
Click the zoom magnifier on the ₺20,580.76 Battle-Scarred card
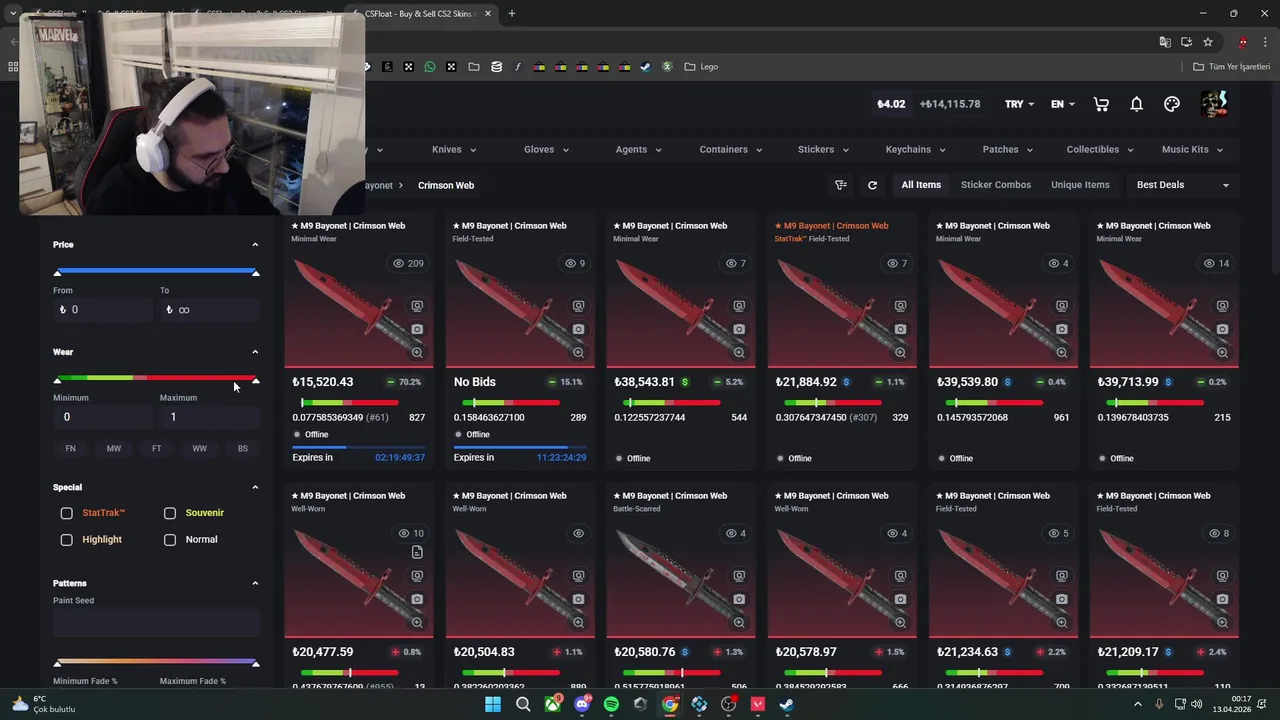pyautogui.click(x=739, y=622)
